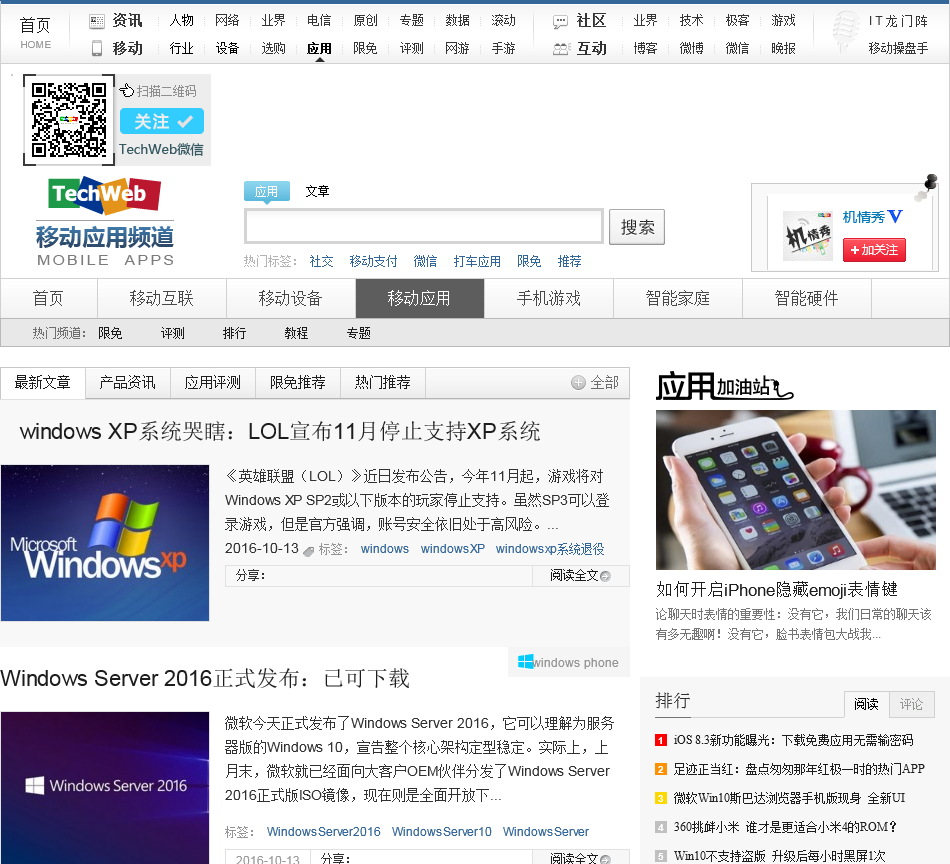Open the LOL停止支持XP系统 article headline

(280, 431)
